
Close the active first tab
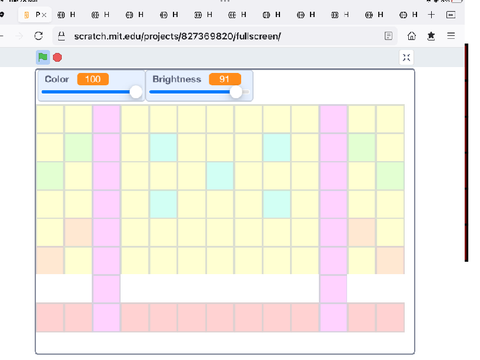(44, 15)
